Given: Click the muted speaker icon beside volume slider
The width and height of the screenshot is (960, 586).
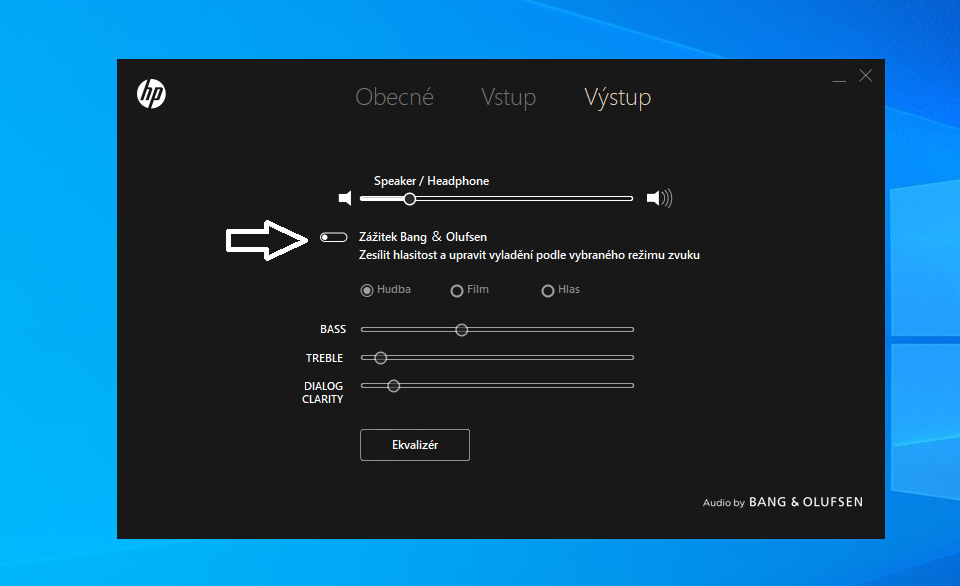Looking at the screenshot, I should (345, 198).
